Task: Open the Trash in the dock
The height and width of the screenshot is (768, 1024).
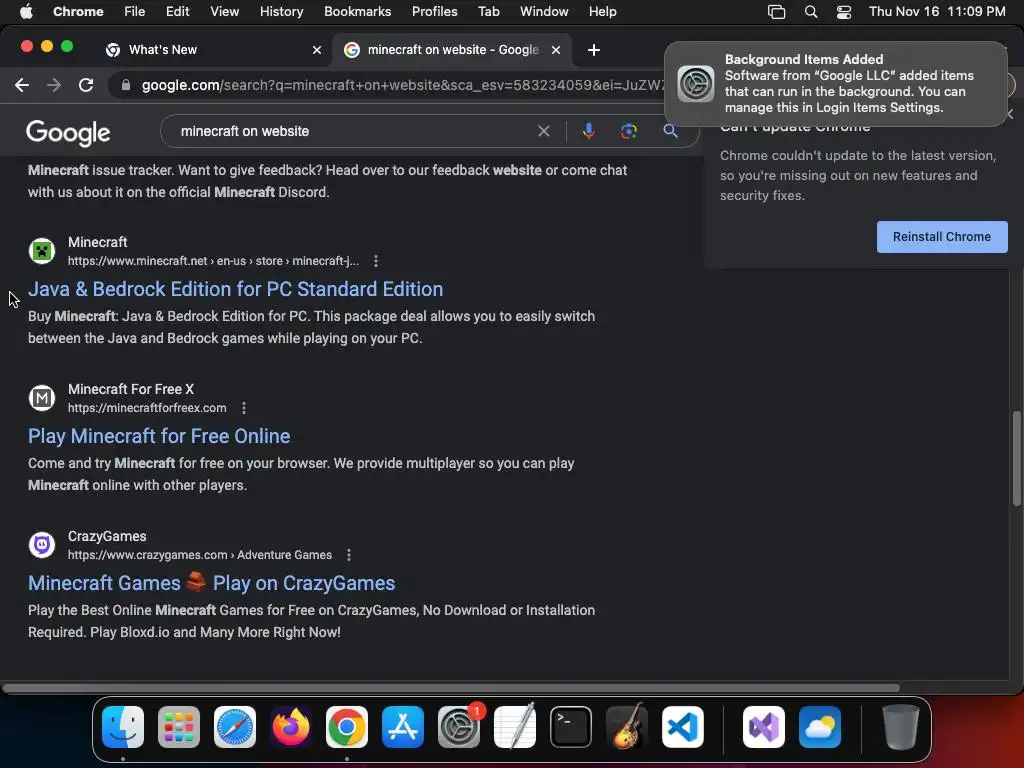Action: (x=901, y=727)
